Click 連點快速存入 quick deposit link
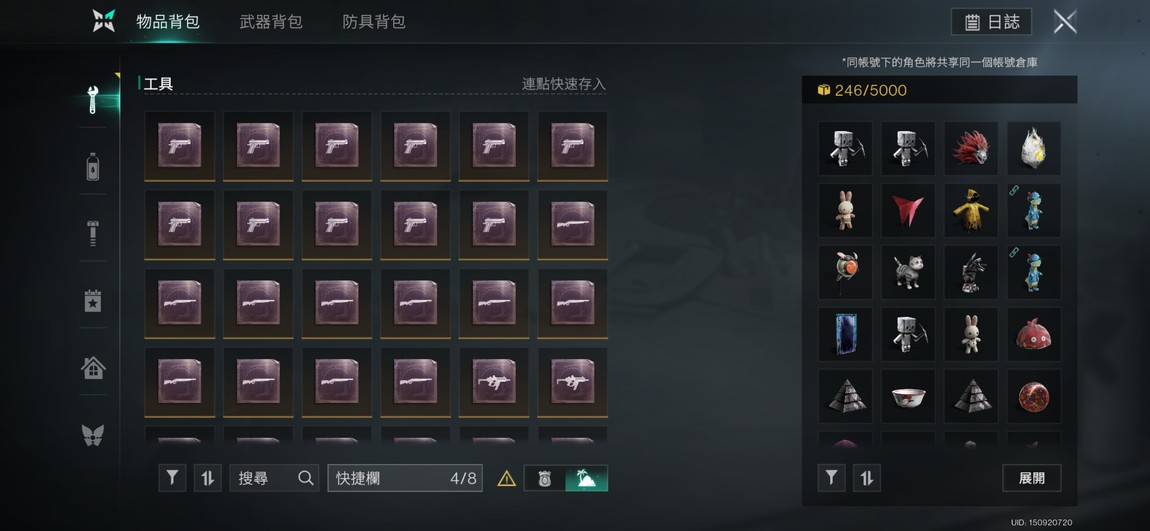The width and height of the screenshot is (1150, 531). coord(564,84)
